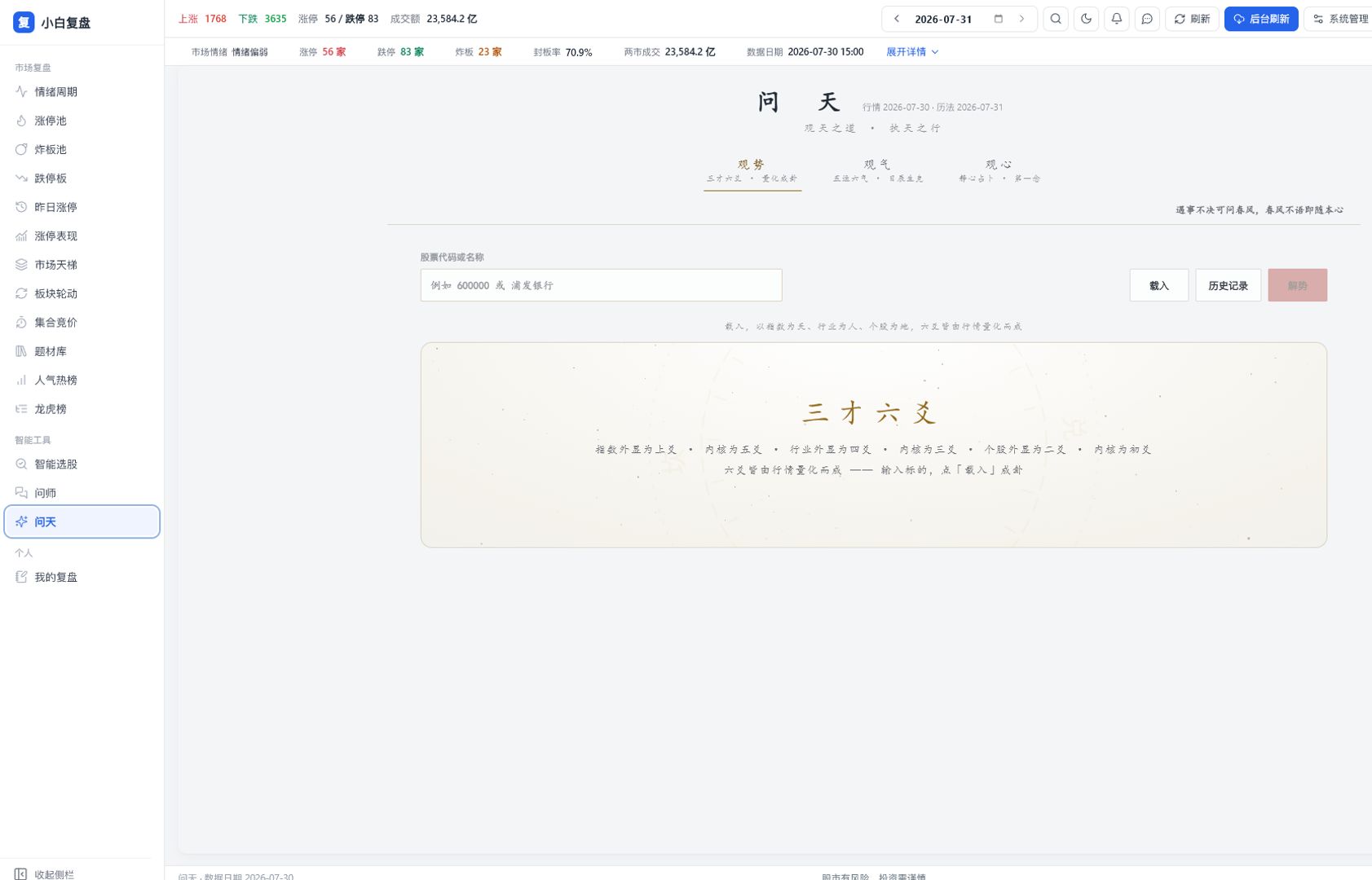Go to previous date arrow

point(897,19)
